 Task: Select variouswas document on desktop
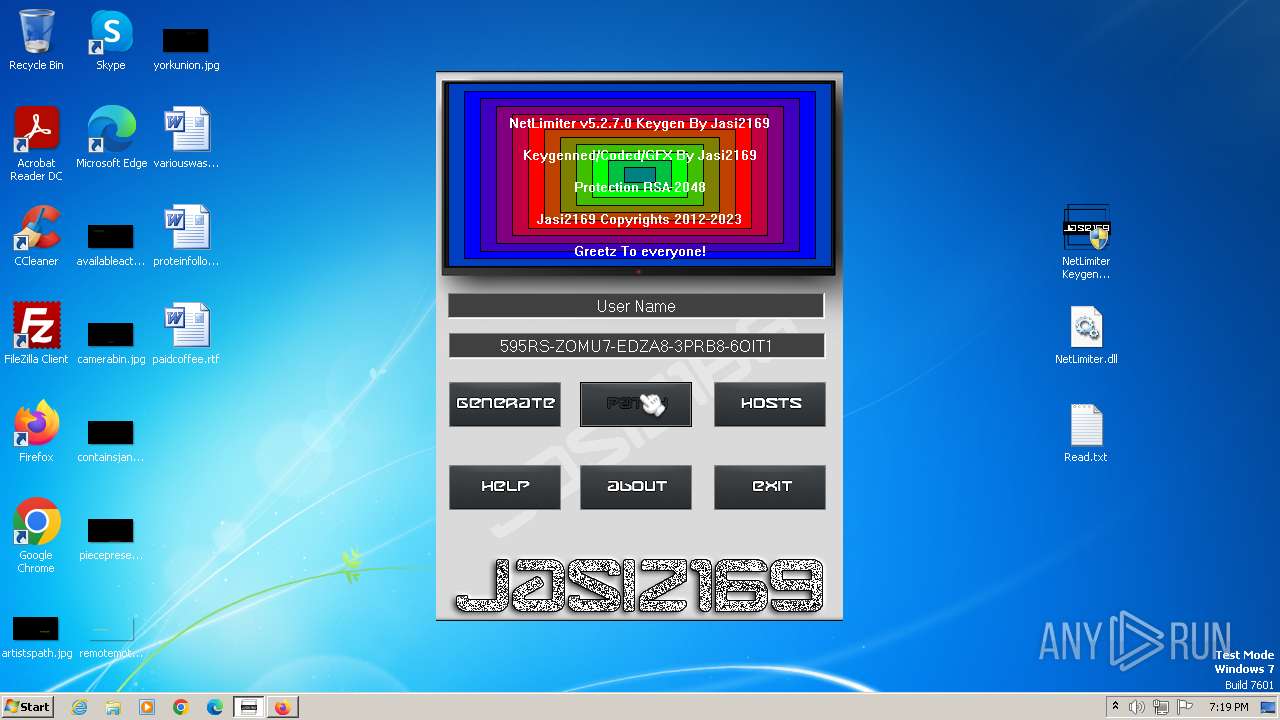[x=186, y=138]
